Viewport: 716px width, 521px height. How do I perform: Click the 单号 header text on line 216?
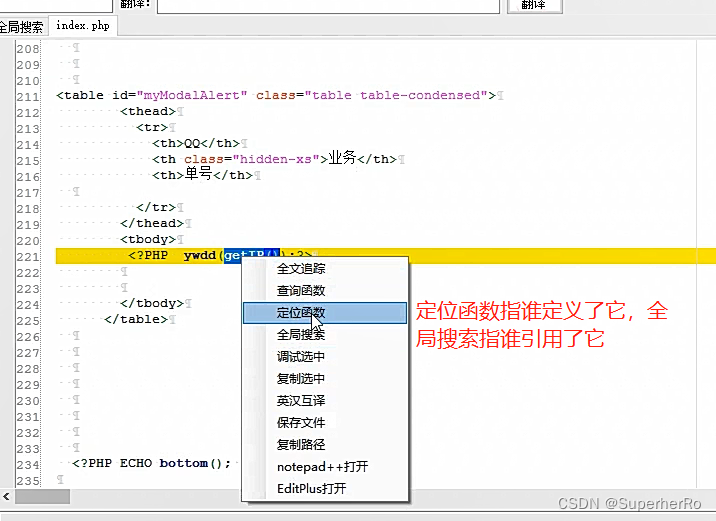[198, 174]
